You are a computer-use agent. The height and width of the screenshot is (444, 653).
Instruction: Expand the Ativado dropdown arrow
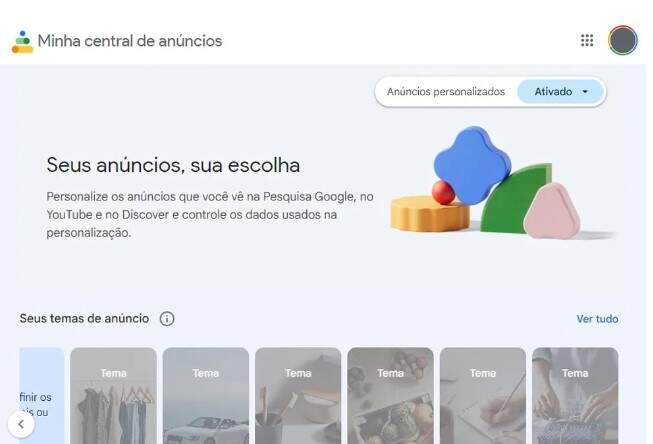pyautogui.click(x=585, y=92)
